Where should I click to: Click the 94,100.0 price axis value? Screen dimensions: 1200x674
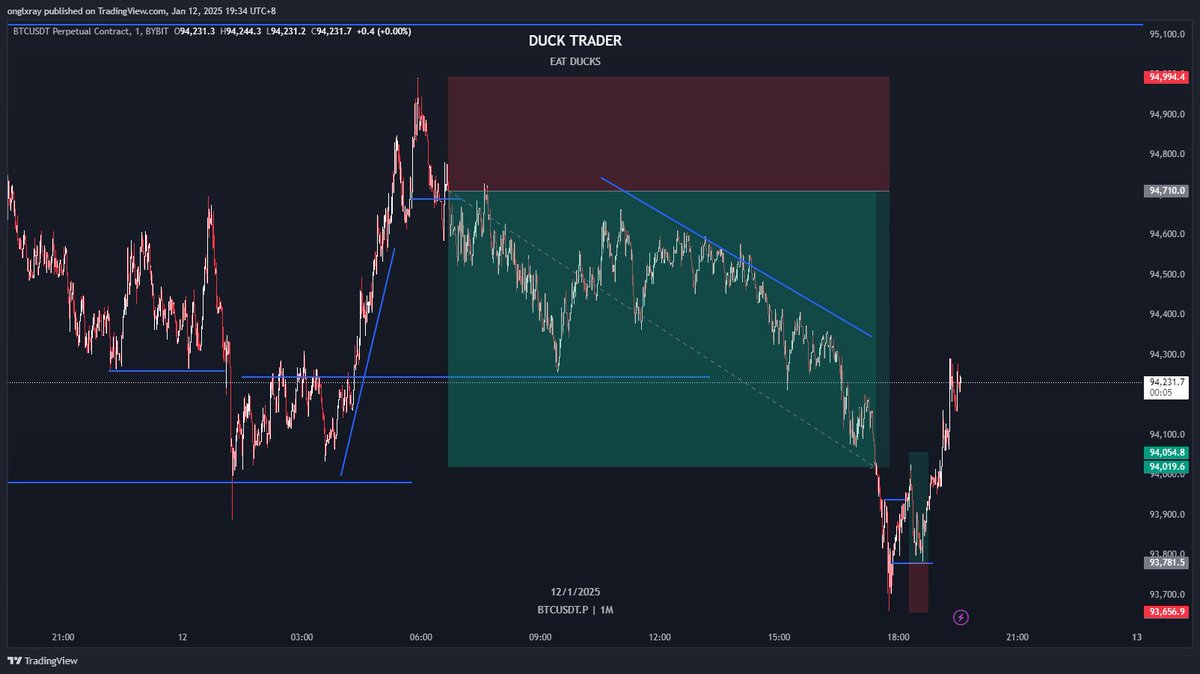pyautogui.click(x=1167, y=434)
